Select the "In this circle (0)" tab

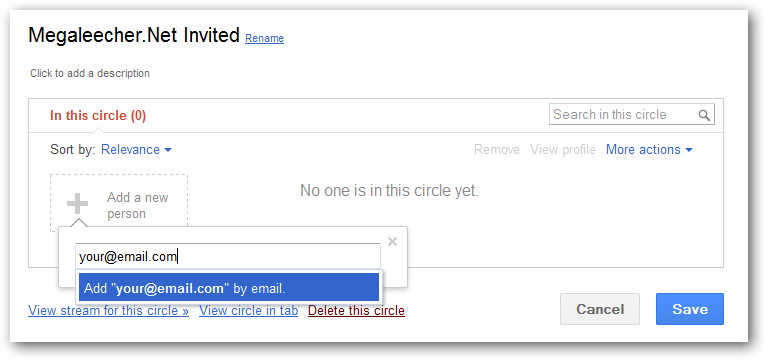point(98,116)
